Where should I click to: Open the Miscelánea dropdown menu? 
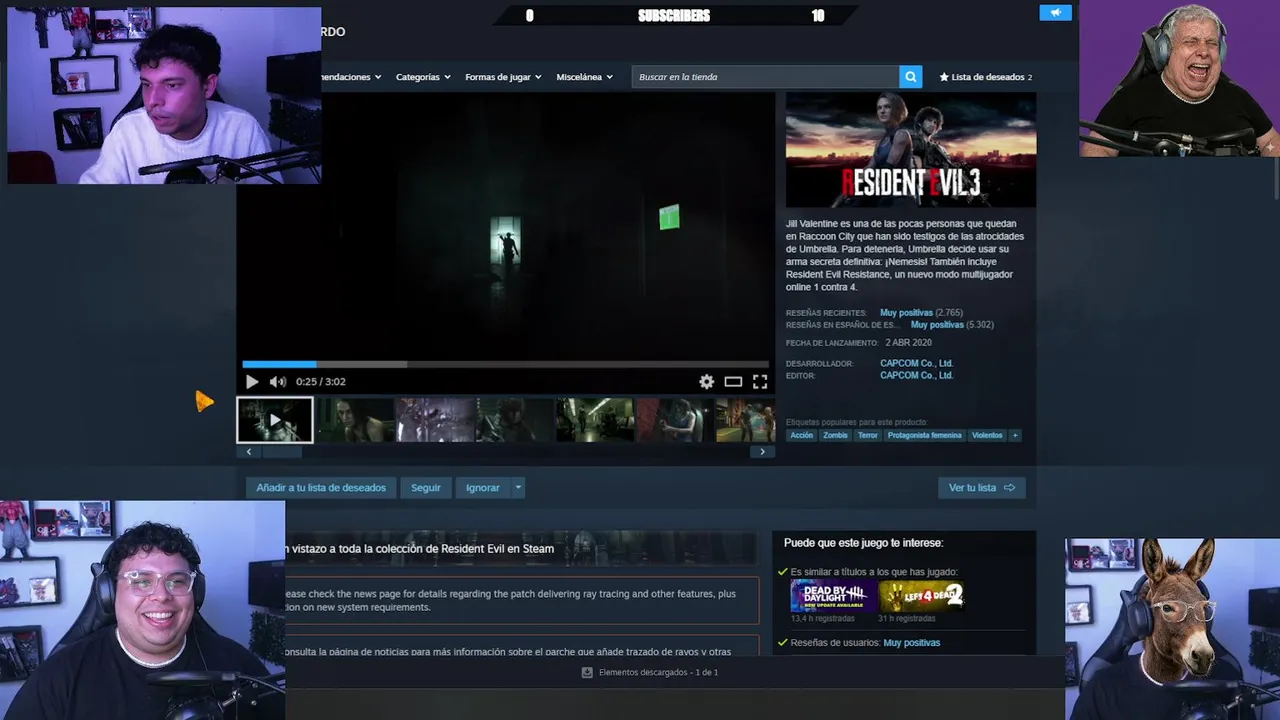(x=585, y=77)
